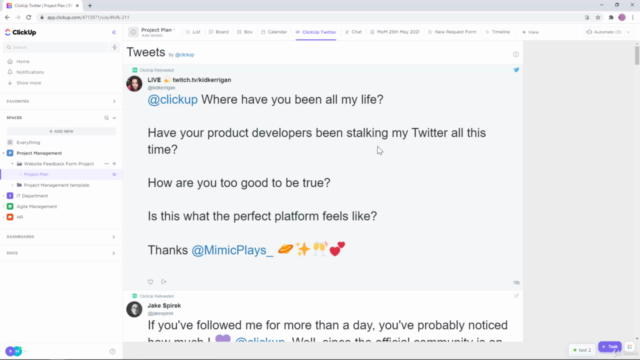Open the Website Feedback Form Project folder

[x=59, y=164]
